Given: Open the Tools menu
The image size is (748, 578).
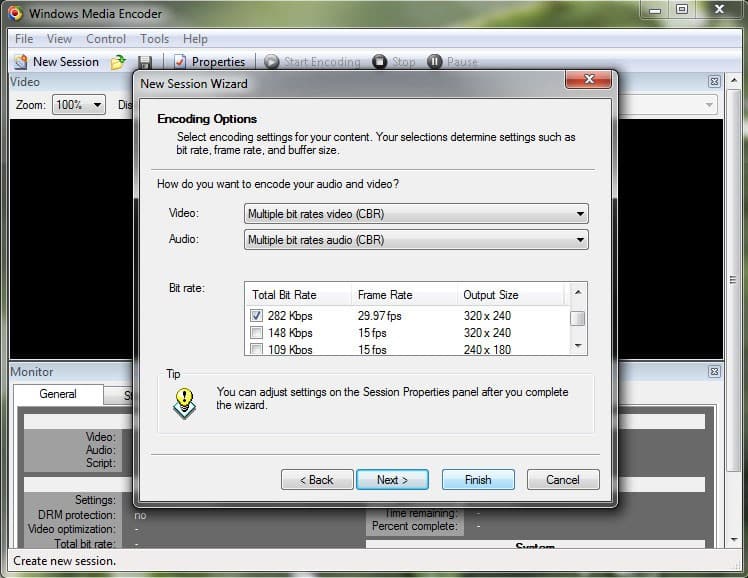Looking at the screenshot, I should (x=154, y=39).
